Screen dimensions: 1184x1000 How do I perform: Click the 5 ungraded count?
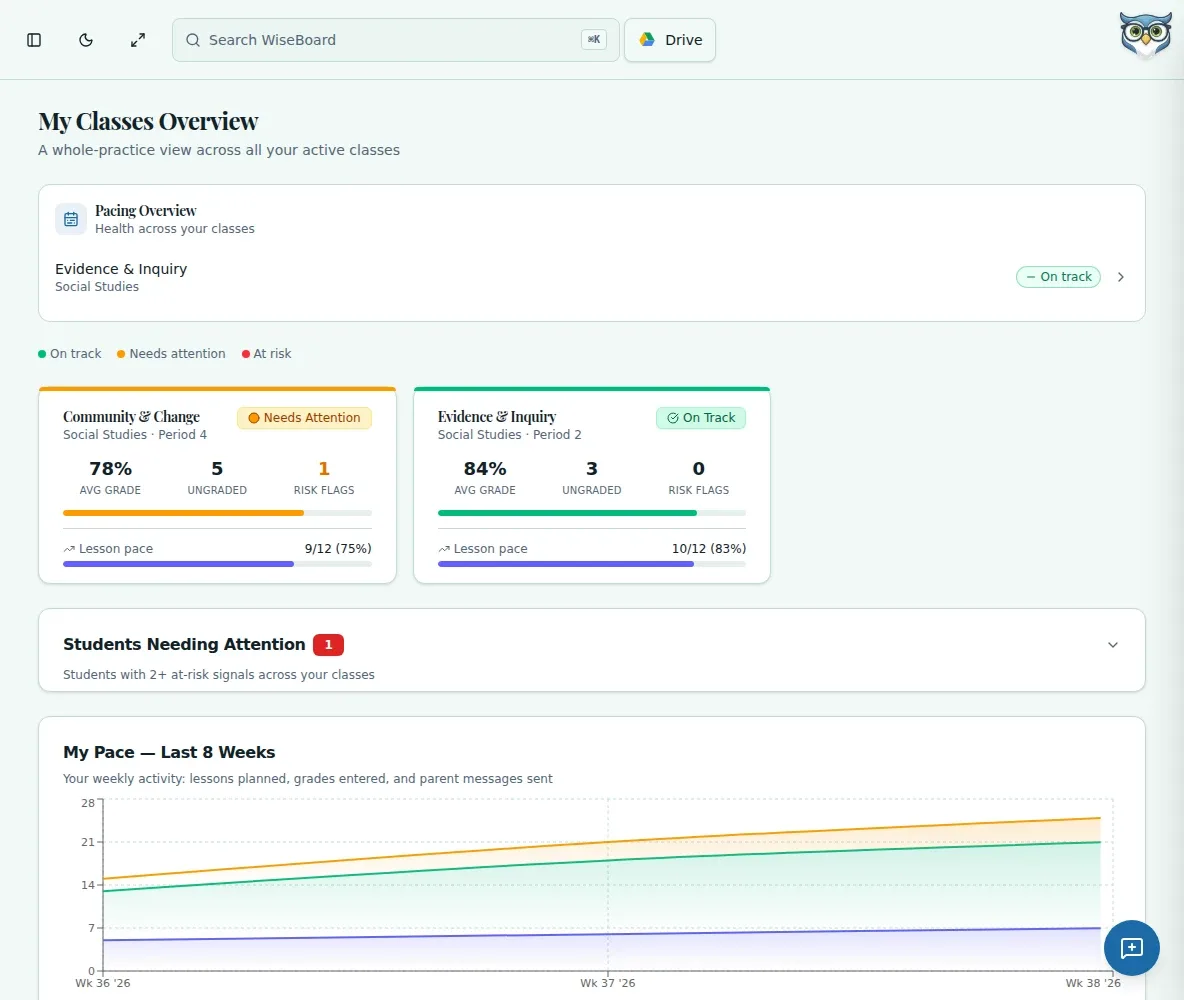pos(217,469)
